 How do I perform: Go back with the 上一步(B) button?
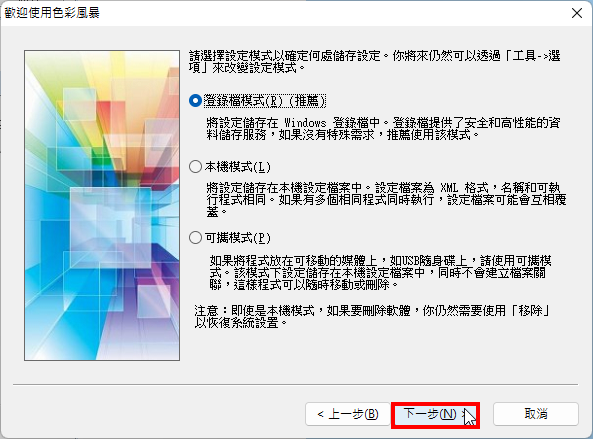pos(348,414)
